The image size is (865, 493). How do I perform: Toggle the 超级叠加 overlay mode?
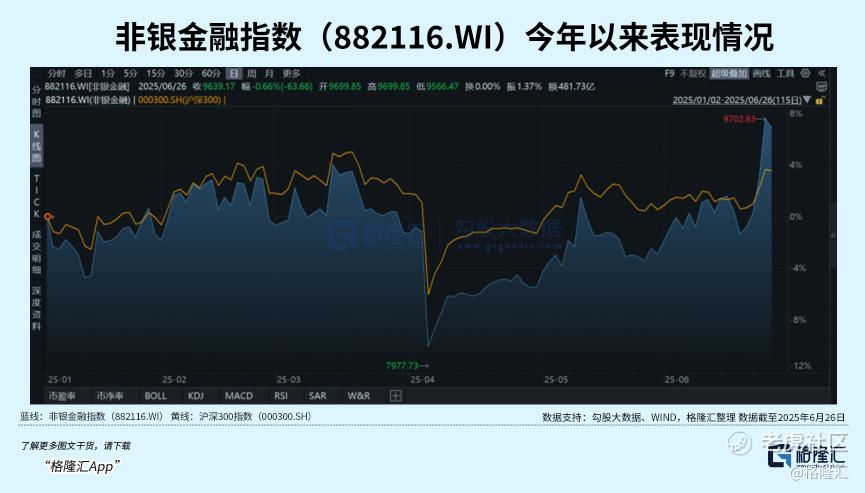729,73
